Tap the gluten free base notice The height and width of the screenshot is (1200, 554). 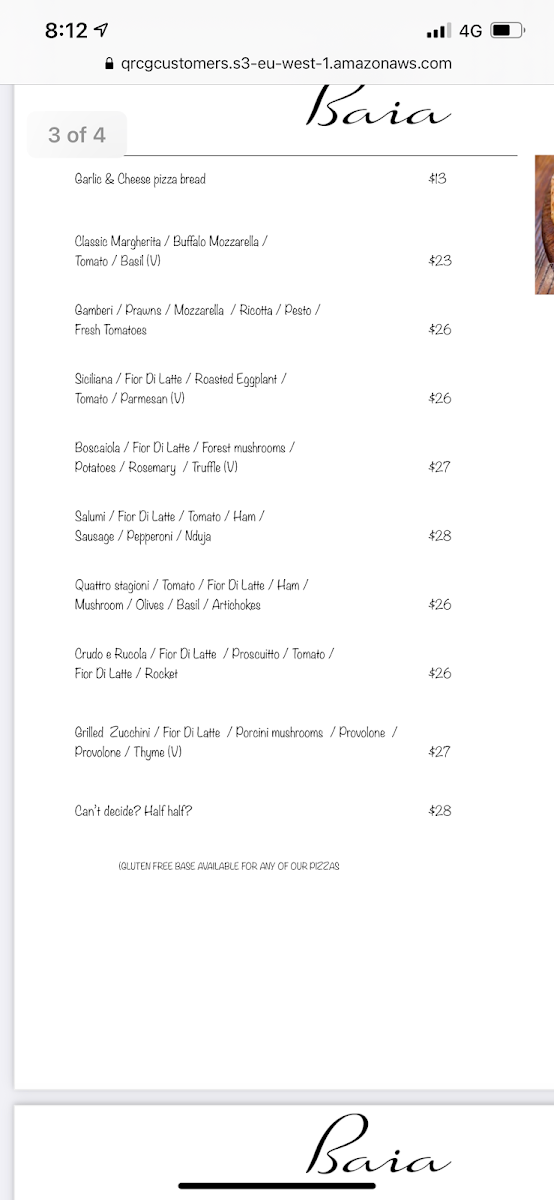coord(228,866)
